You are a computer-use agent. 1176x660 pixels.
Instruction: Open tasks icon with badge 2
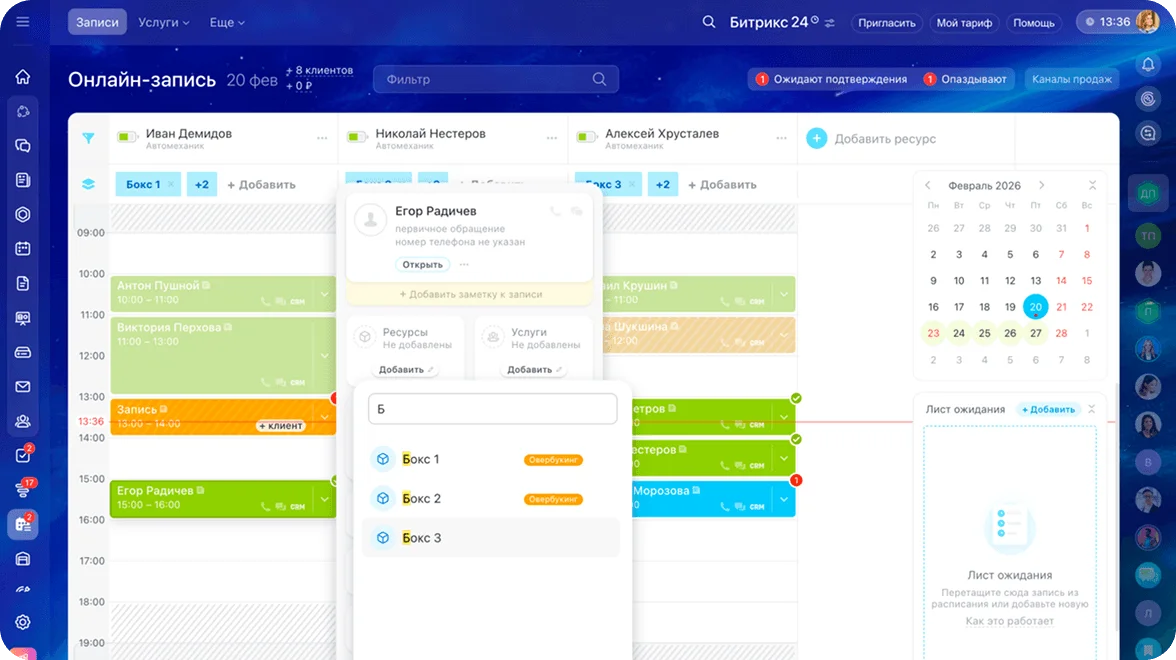pyautogui.click(x=23, y=454)
